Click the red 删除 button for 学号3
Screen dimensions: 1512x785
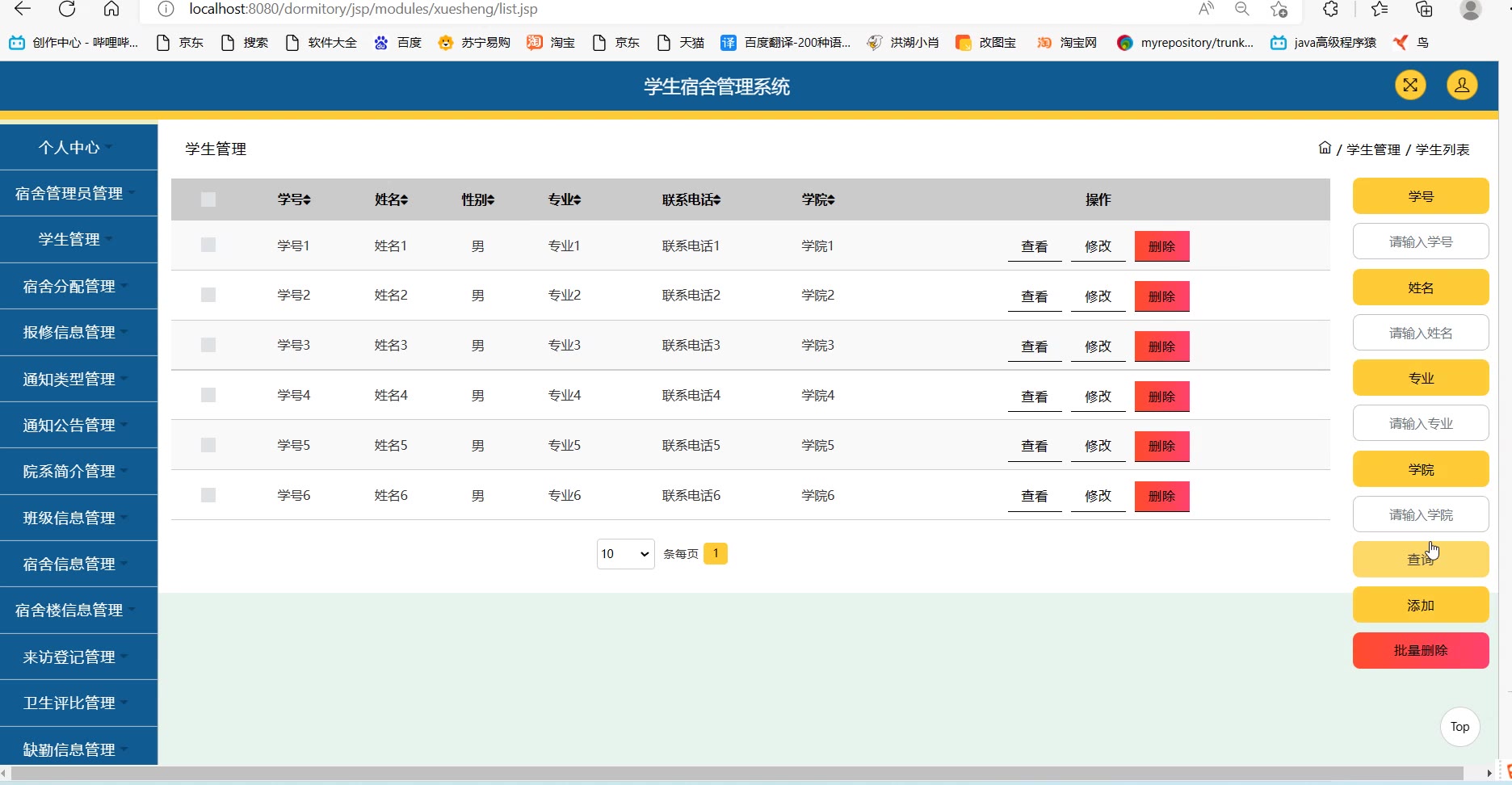pyautogui.click(x=1161, y=346)
